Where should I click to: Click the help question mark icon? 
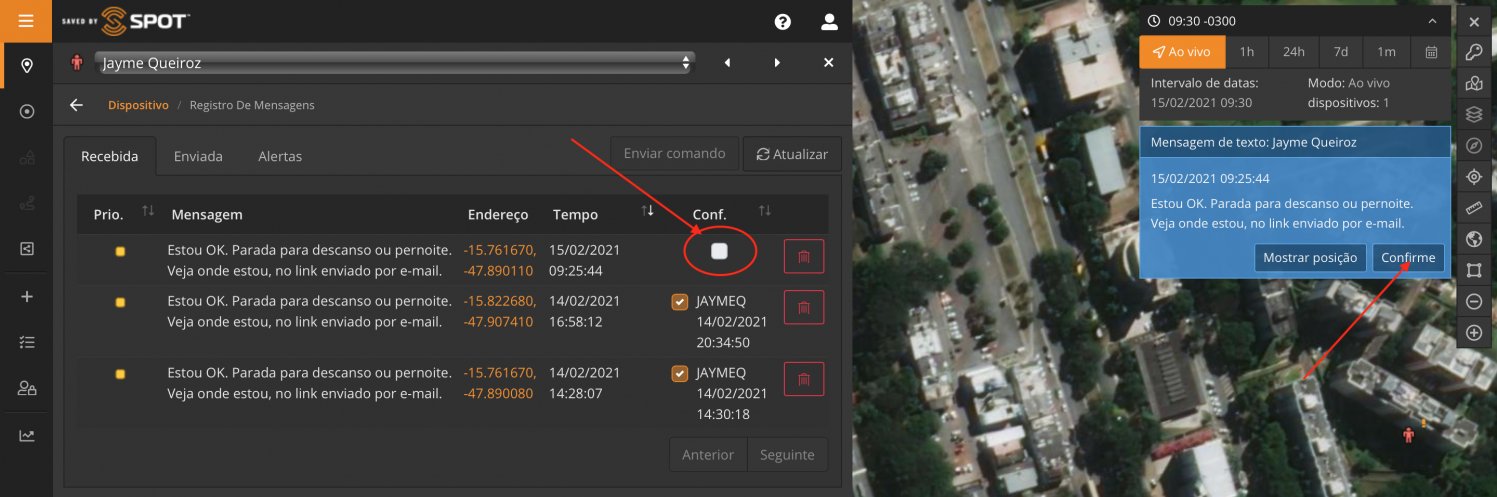tap(782, 22)
